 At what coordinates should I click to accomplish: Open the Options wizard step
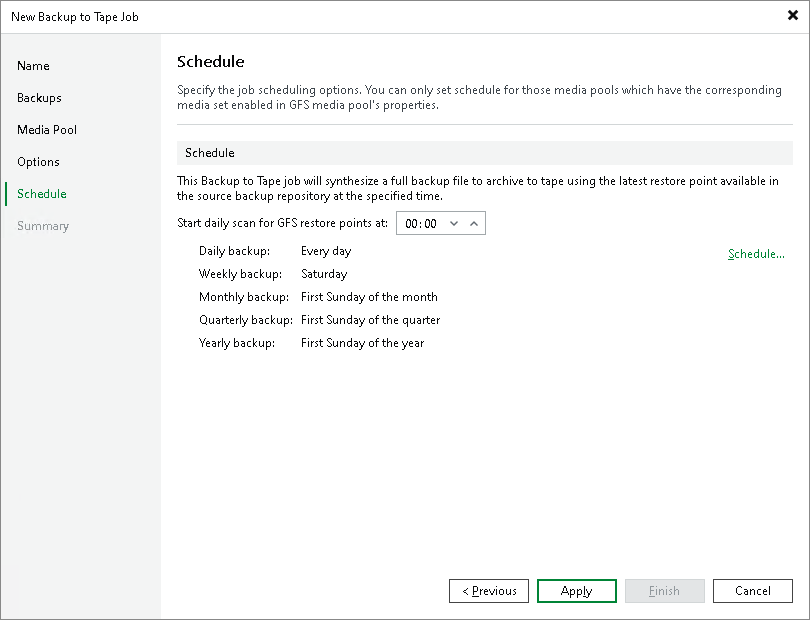(38, 162)
